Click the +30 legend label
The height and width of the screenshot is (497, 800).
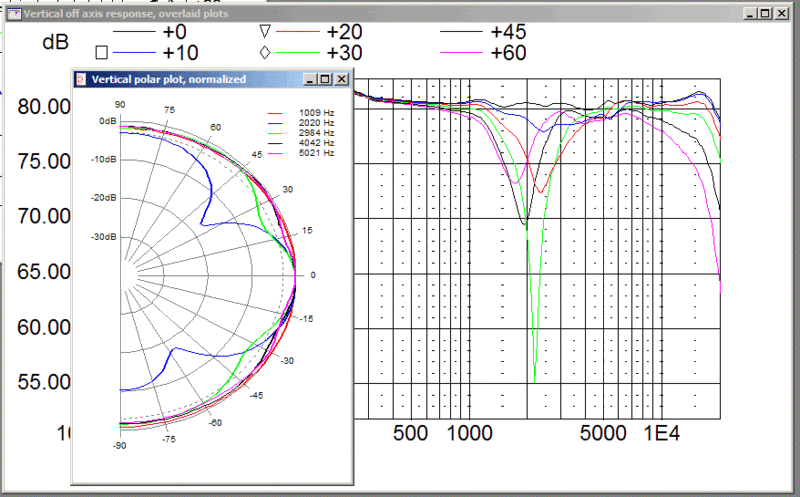(344, 53)
